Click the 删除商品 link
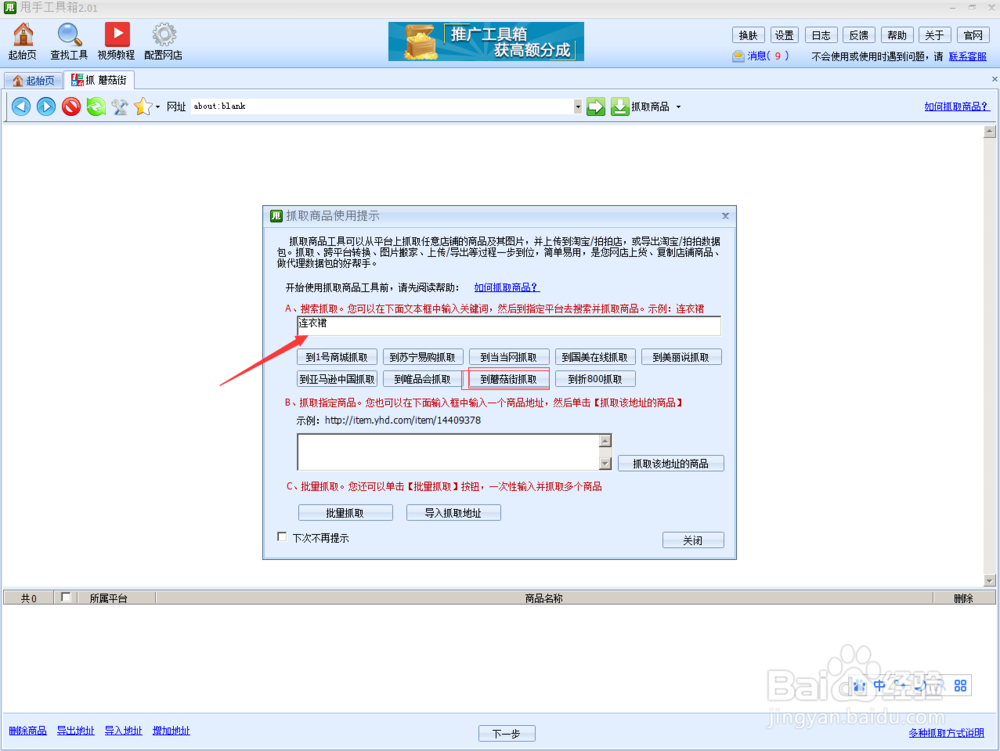The width and height of the screenshot is (1000, 751). pyautogui.click(x=27, y=731)
